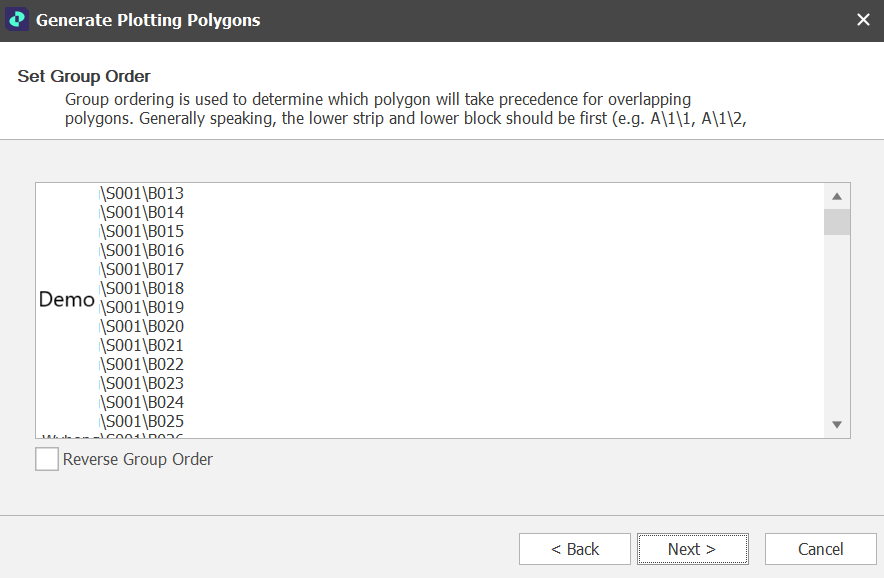
Task: Click the list scroll down arrow
Action: 837,425
